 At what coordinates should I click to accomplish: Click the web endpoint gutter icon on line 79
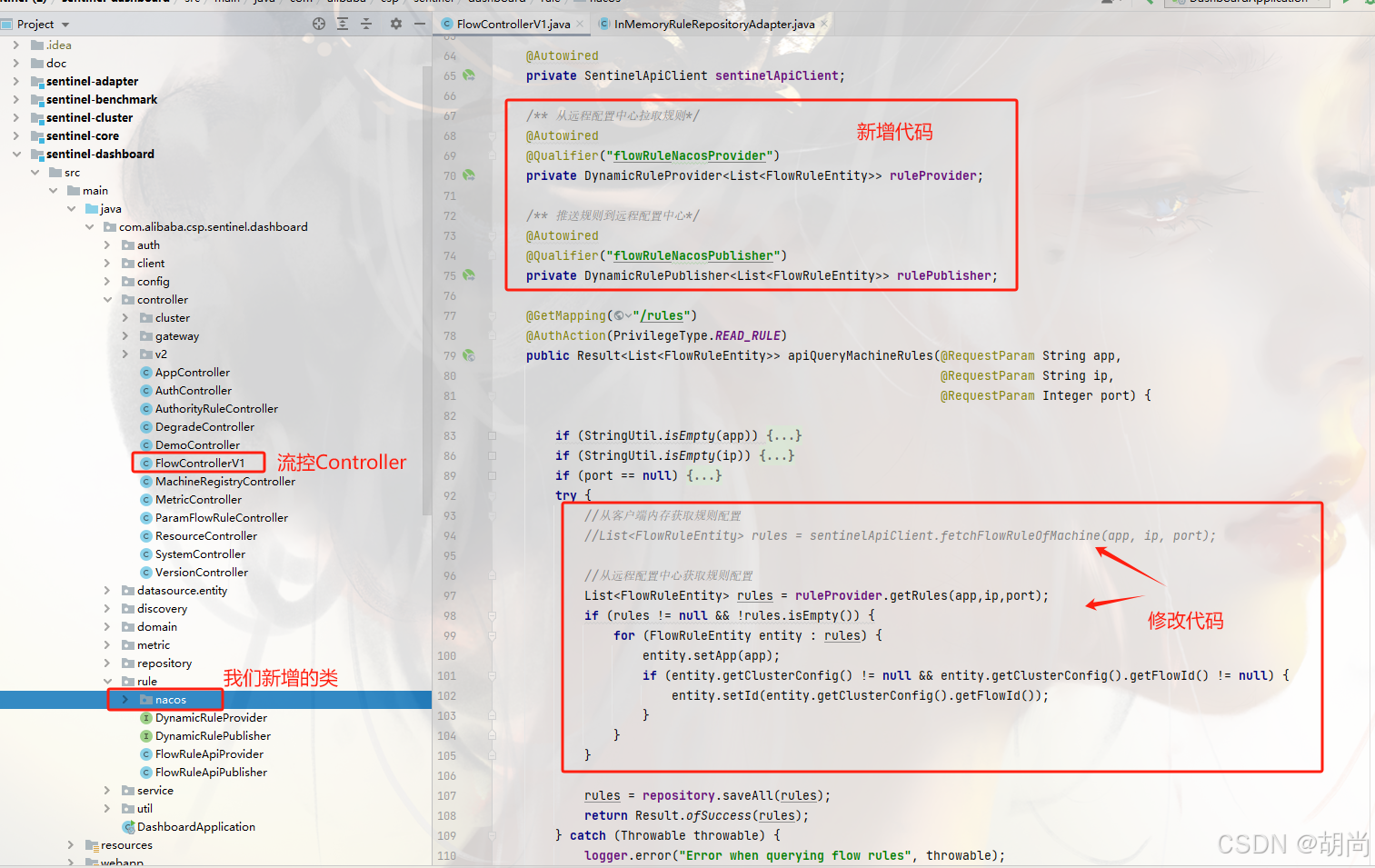469,355
